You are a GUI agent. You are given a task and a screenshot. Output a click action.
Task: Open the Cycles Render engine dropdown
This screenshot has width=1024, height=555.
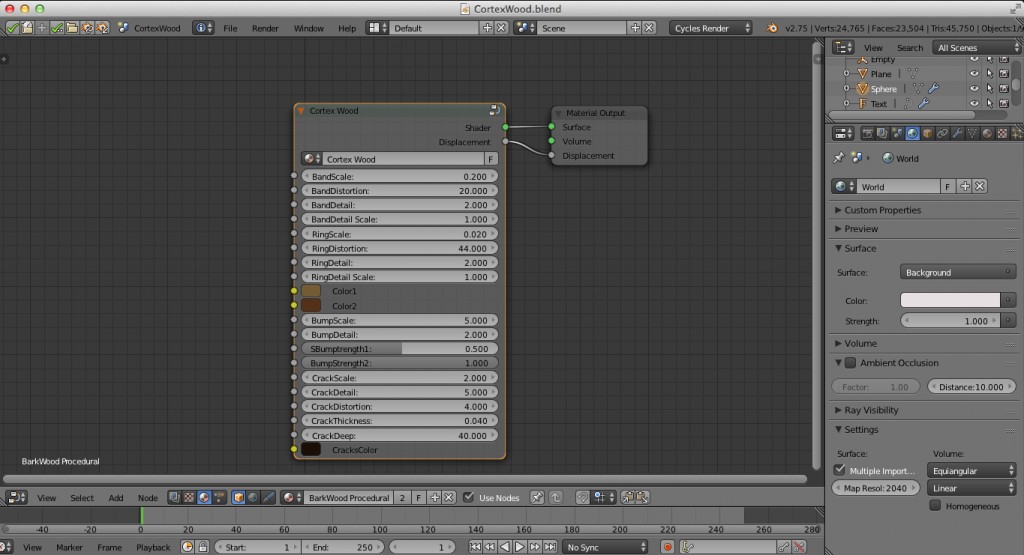[x=711, y=28]
